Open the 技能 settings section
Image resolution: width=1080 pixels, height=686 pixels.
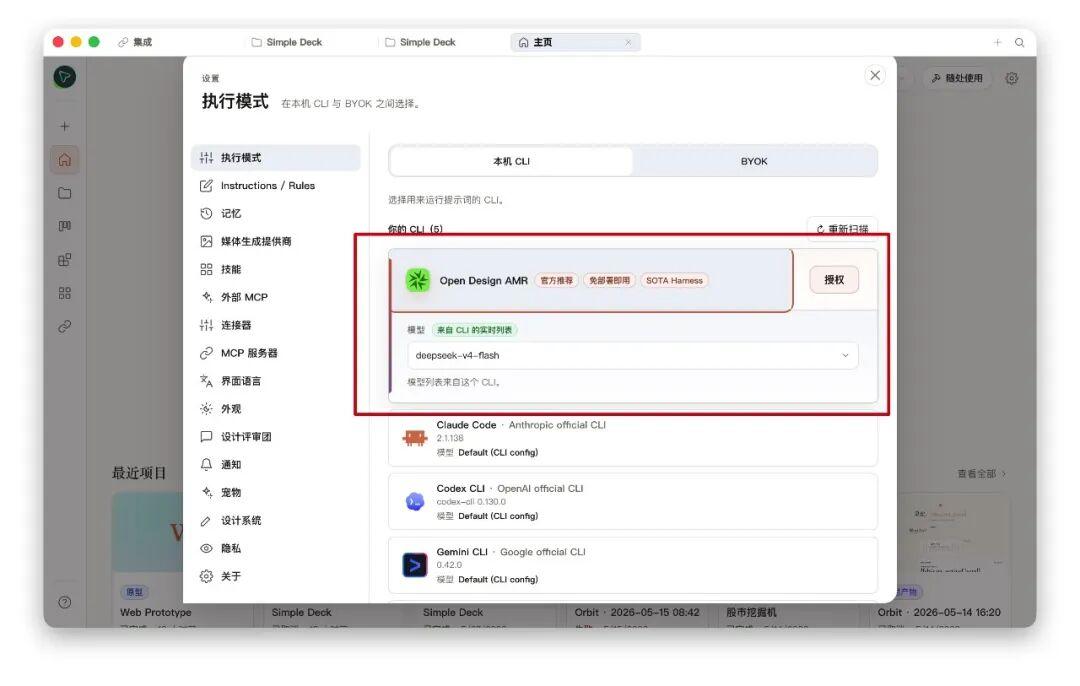(x=276, y=269)
